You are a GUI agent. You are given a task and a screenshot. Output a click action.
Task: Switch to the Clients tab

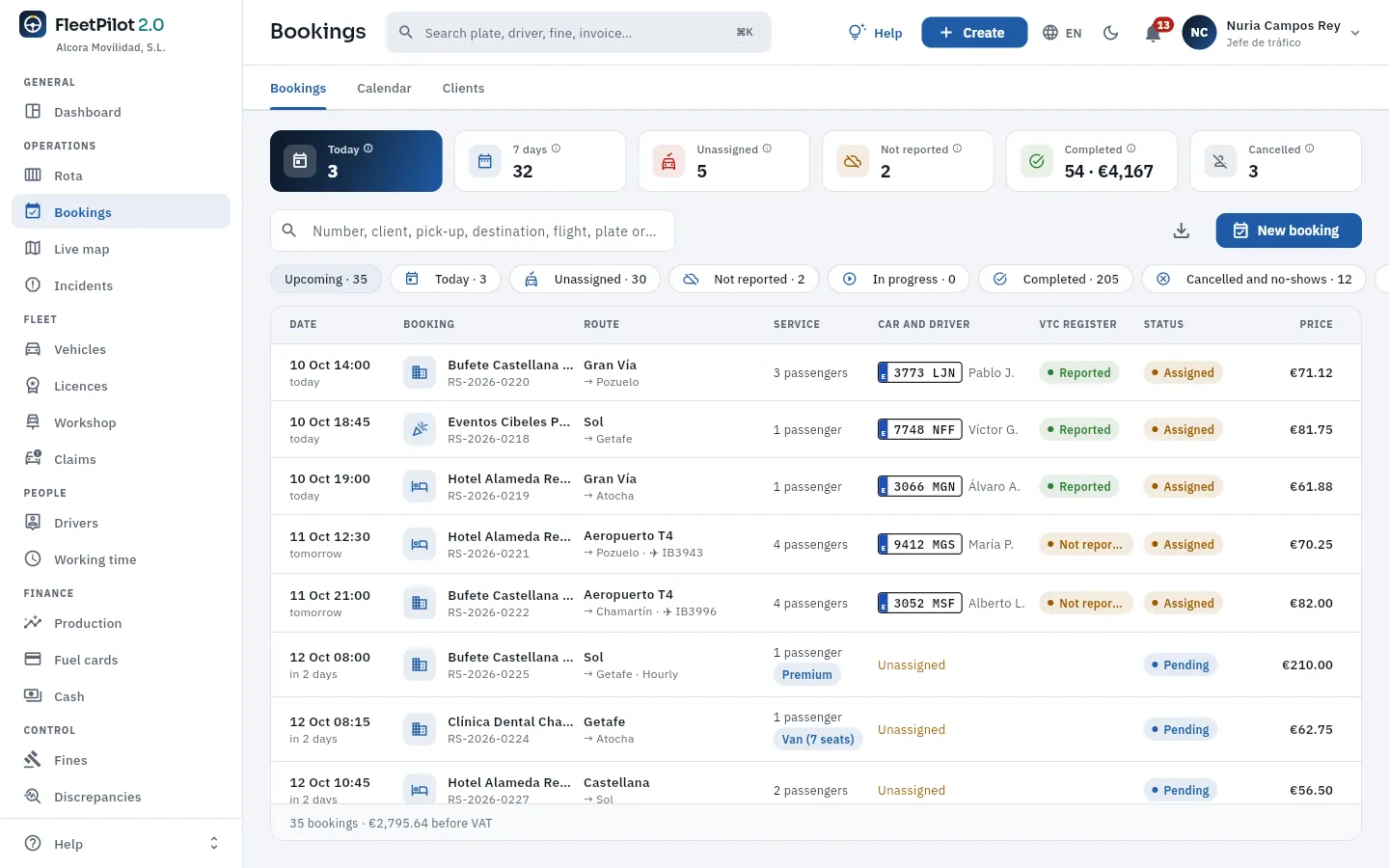point(463,88)
